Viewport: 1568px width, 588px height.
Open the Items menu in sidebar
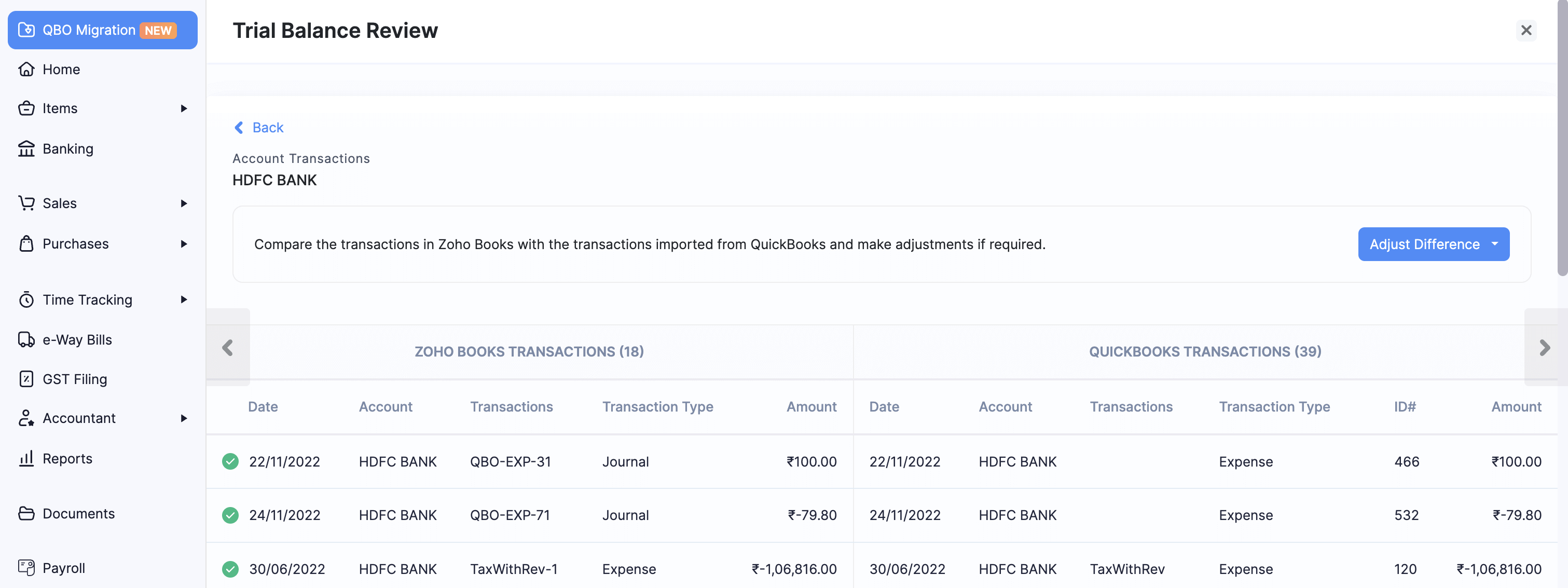click(x=59, y=108)
